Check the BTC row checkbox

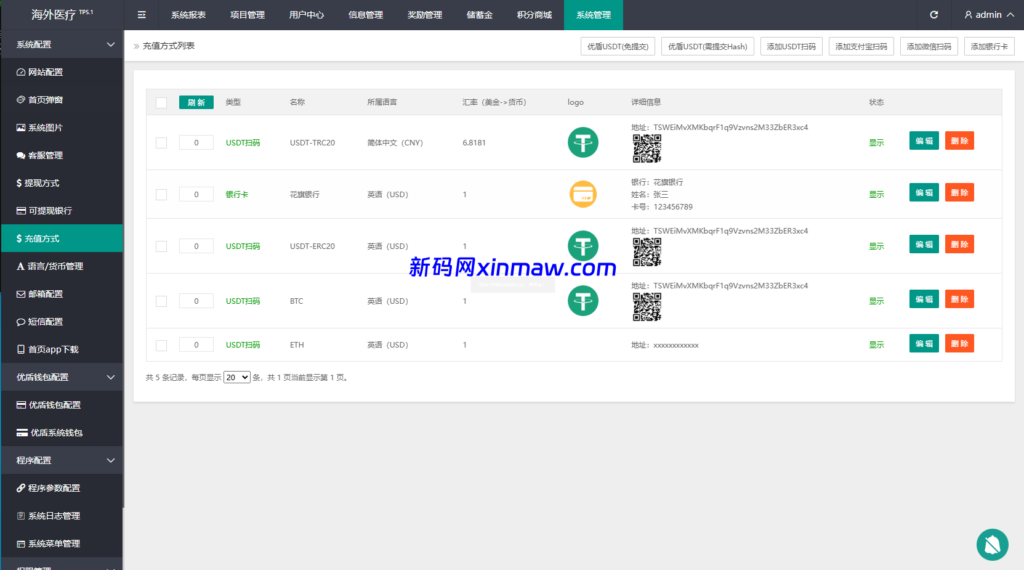(161, 301)
